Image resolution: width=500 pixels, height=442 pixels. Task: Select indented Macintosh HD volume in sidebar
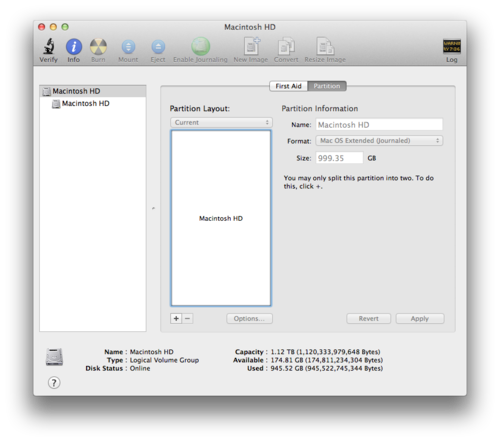click(93, 104)
